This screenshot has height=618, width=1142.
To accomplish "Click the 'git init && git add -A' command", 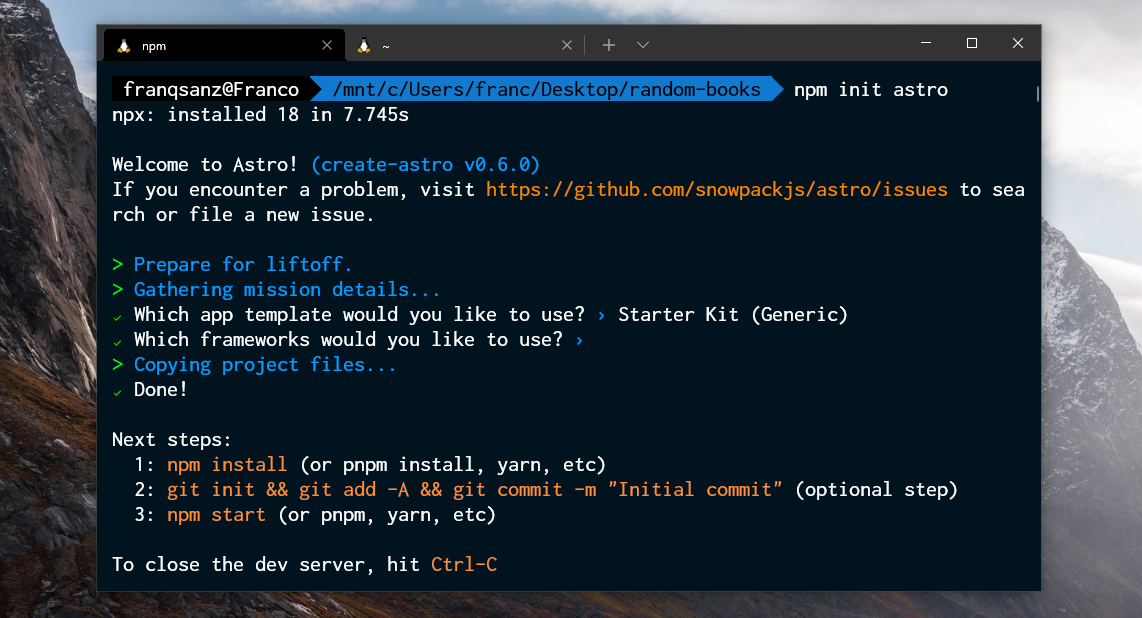I will pos(288,490).
